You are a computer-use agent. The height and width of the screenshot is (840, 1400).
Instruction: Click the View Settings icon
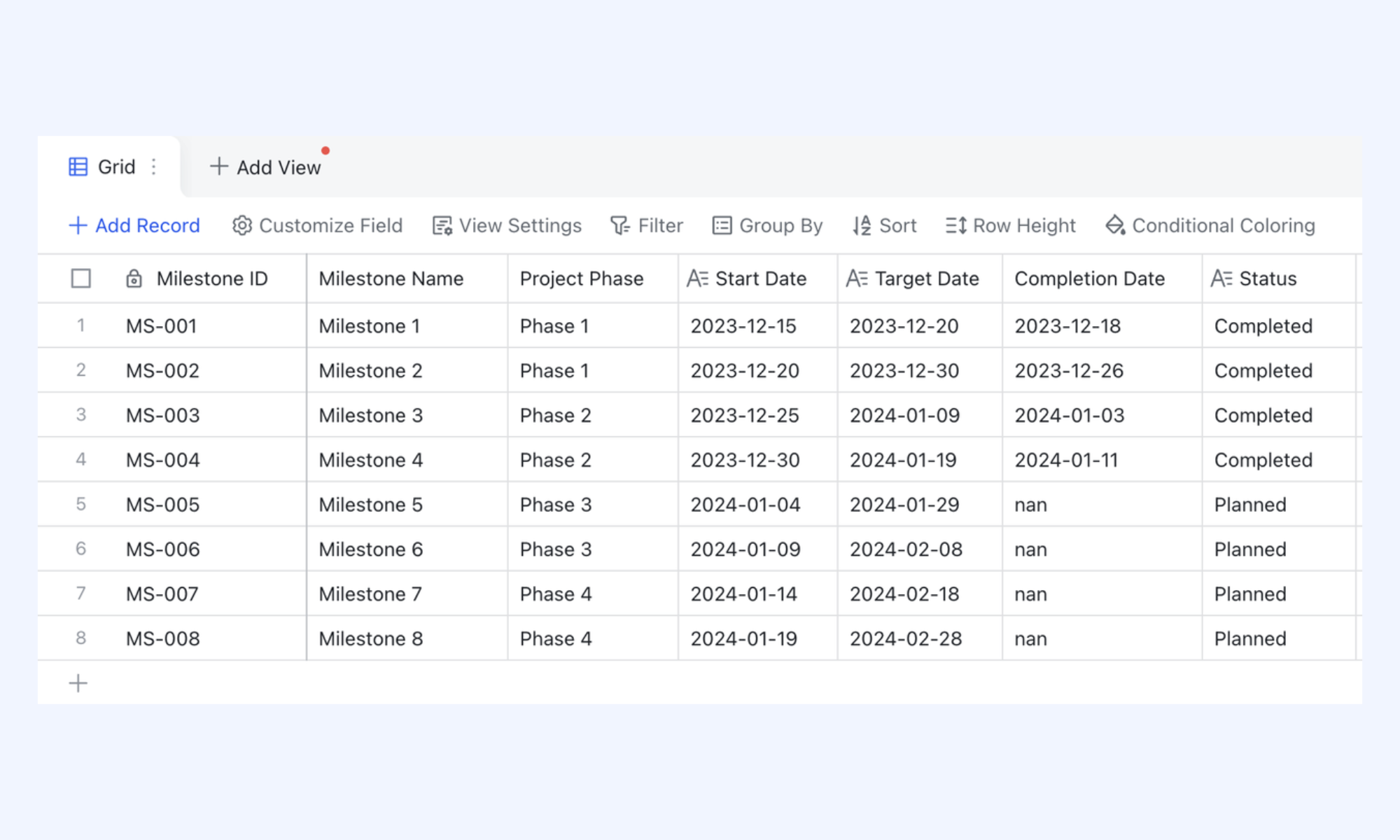[x=442, y=225]
